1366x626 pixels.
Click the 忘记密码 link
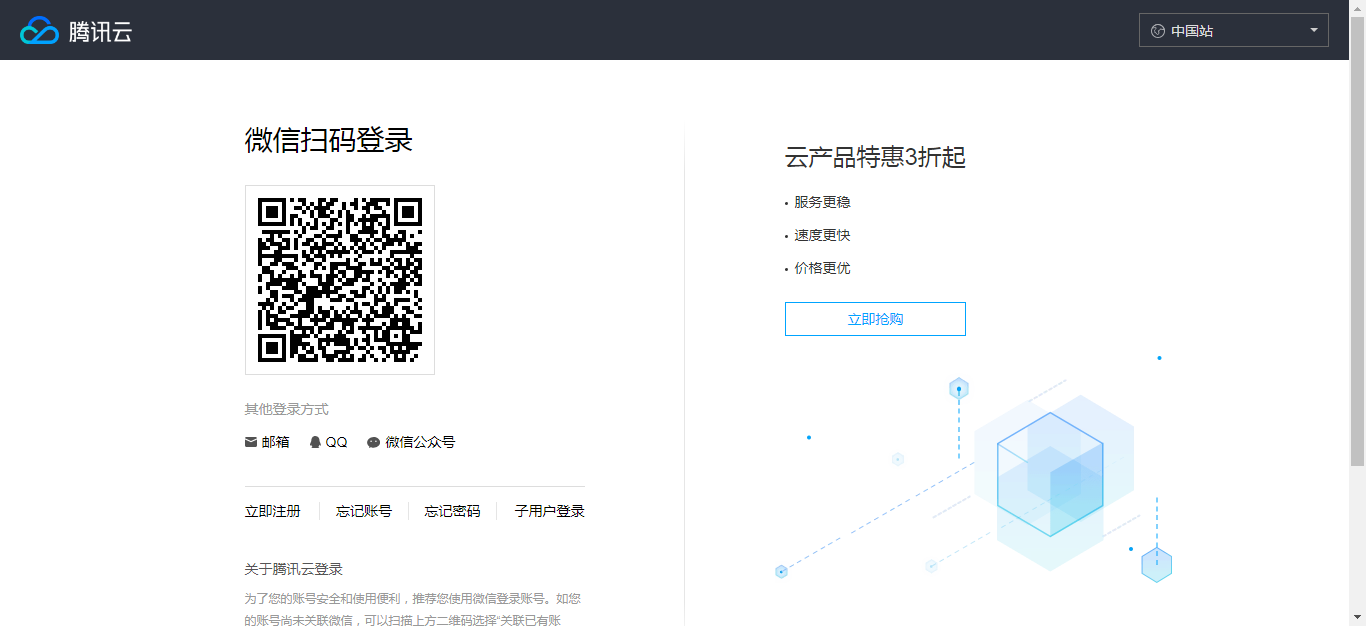452,511
